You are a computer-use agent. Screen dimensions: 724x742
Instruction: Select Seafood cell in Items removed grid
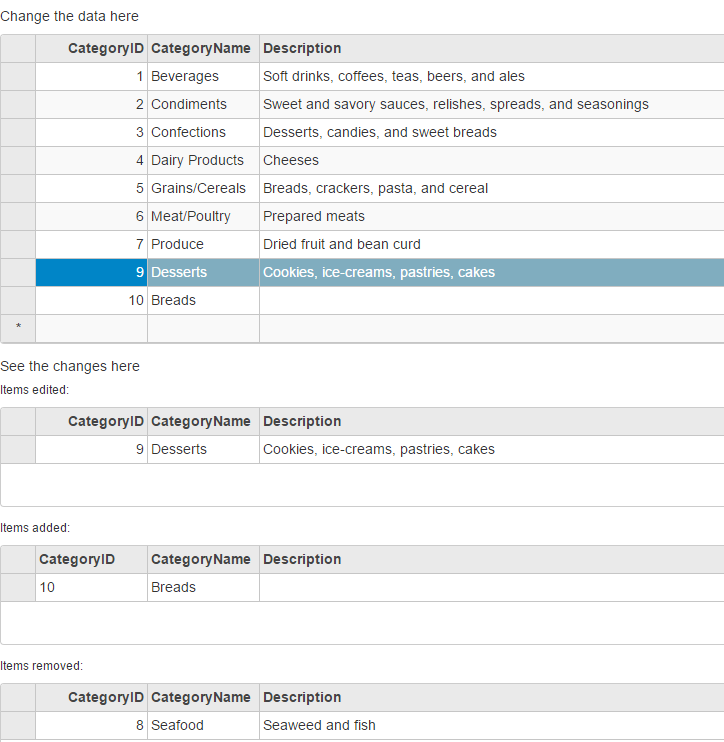click(x=203, y=725)
